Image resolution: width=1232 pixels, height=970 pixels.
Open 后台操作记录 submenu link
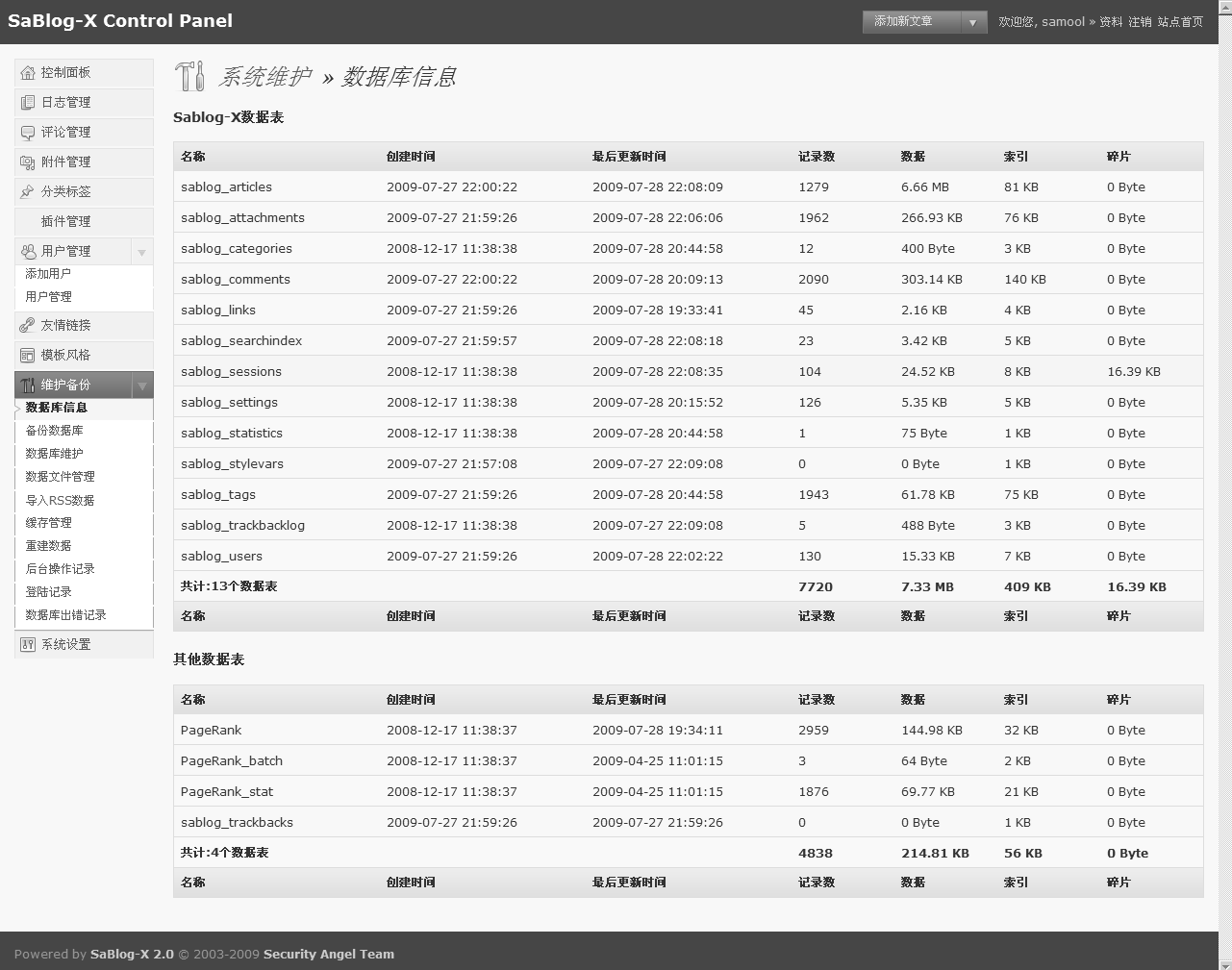point(60,569)
